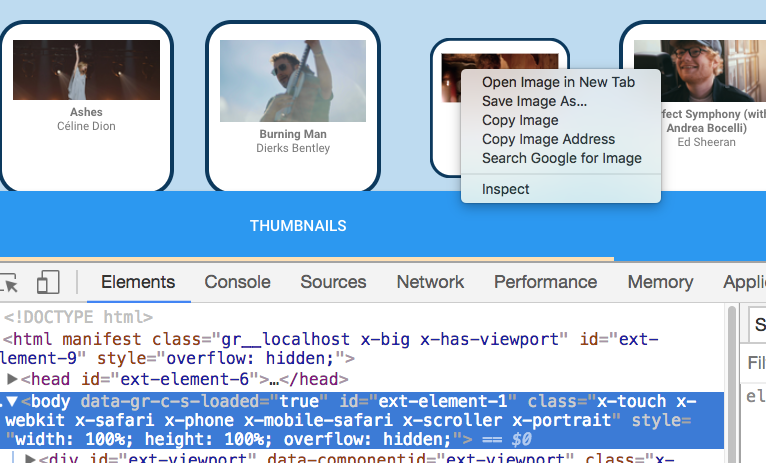Click the Ashes Céline Dion thumbnail image
766x463 pixels.
click(86, 70)
